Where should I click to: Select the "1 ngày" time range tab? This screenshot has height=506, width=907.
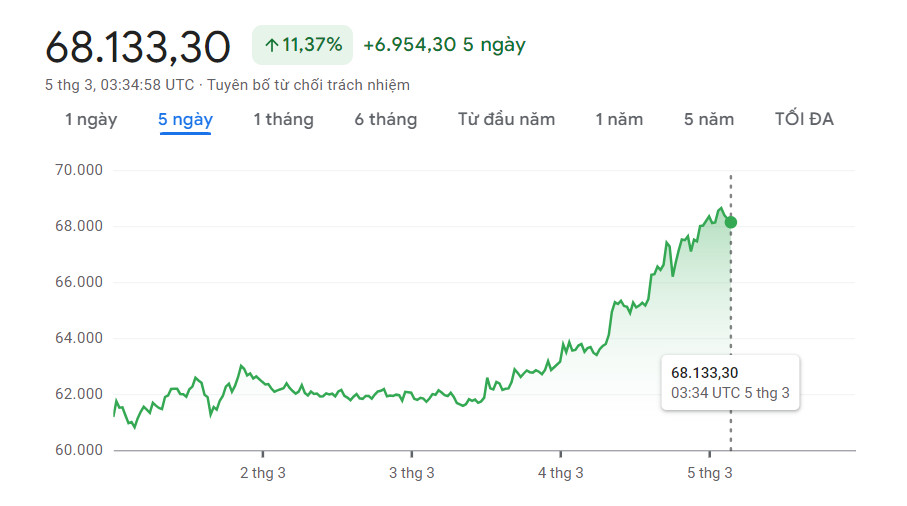coord(91,119)
